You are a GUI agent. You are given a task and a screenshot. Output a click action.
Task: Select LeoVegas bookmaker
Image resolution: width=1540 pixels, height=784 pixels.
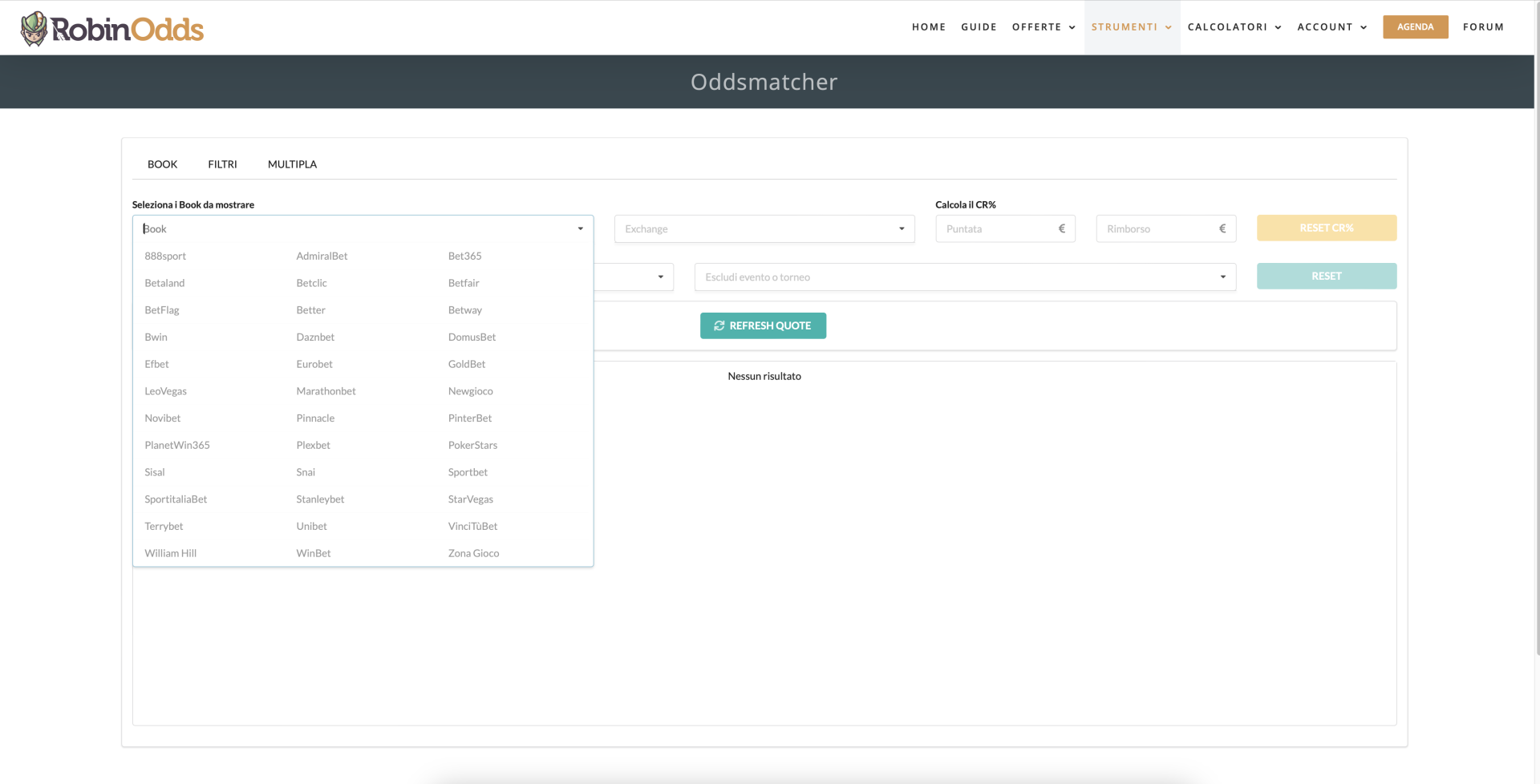pos(165,391)
